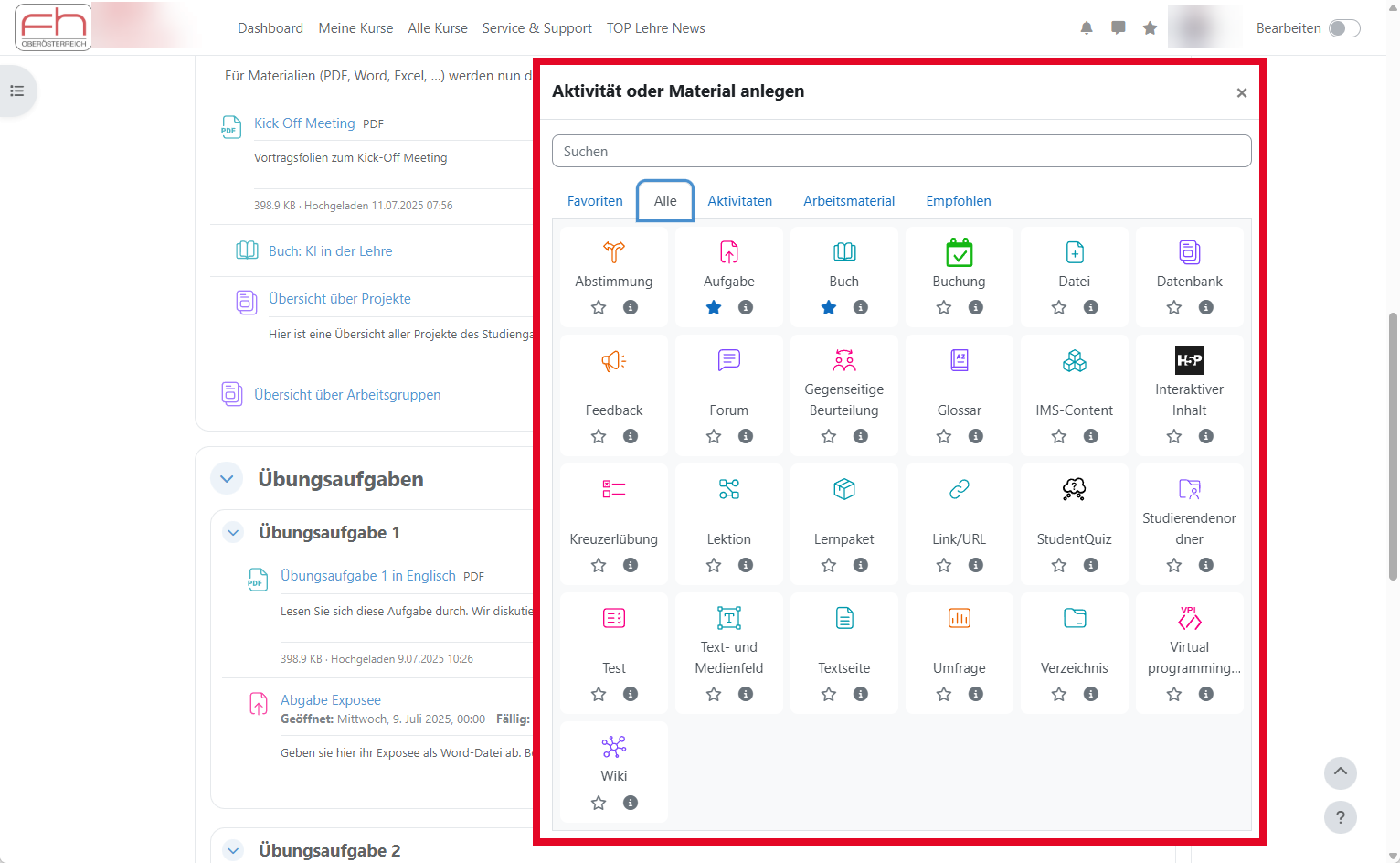Go to Dashboard
The width and height of the screenshot is (1400, 863).
[x=270, y=28]
